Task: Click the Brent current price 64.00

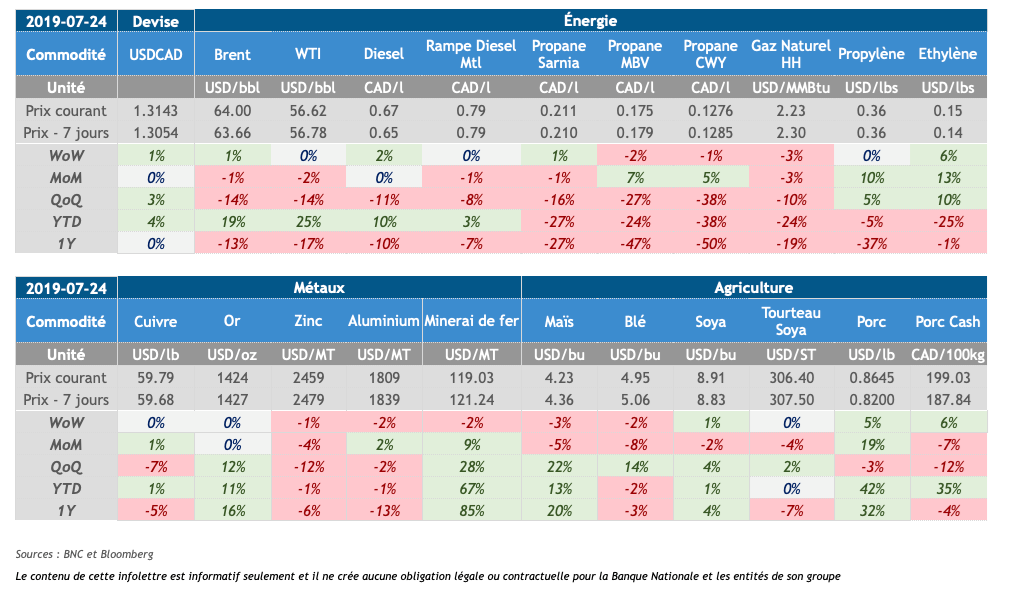Action: pyautogui.click(x=232, y=110)
